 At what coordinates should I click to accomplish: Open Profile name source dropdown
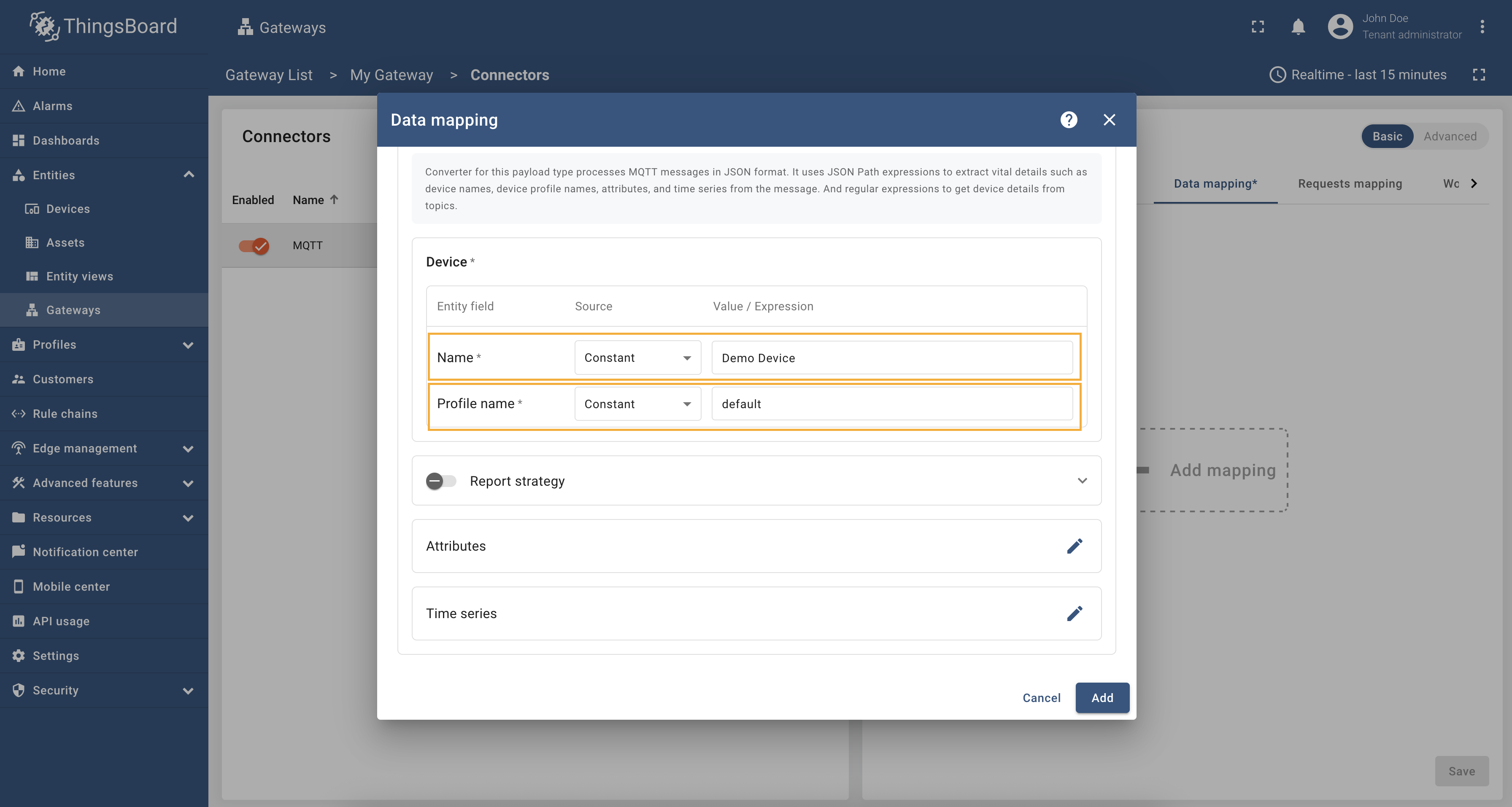click(637, 404)
